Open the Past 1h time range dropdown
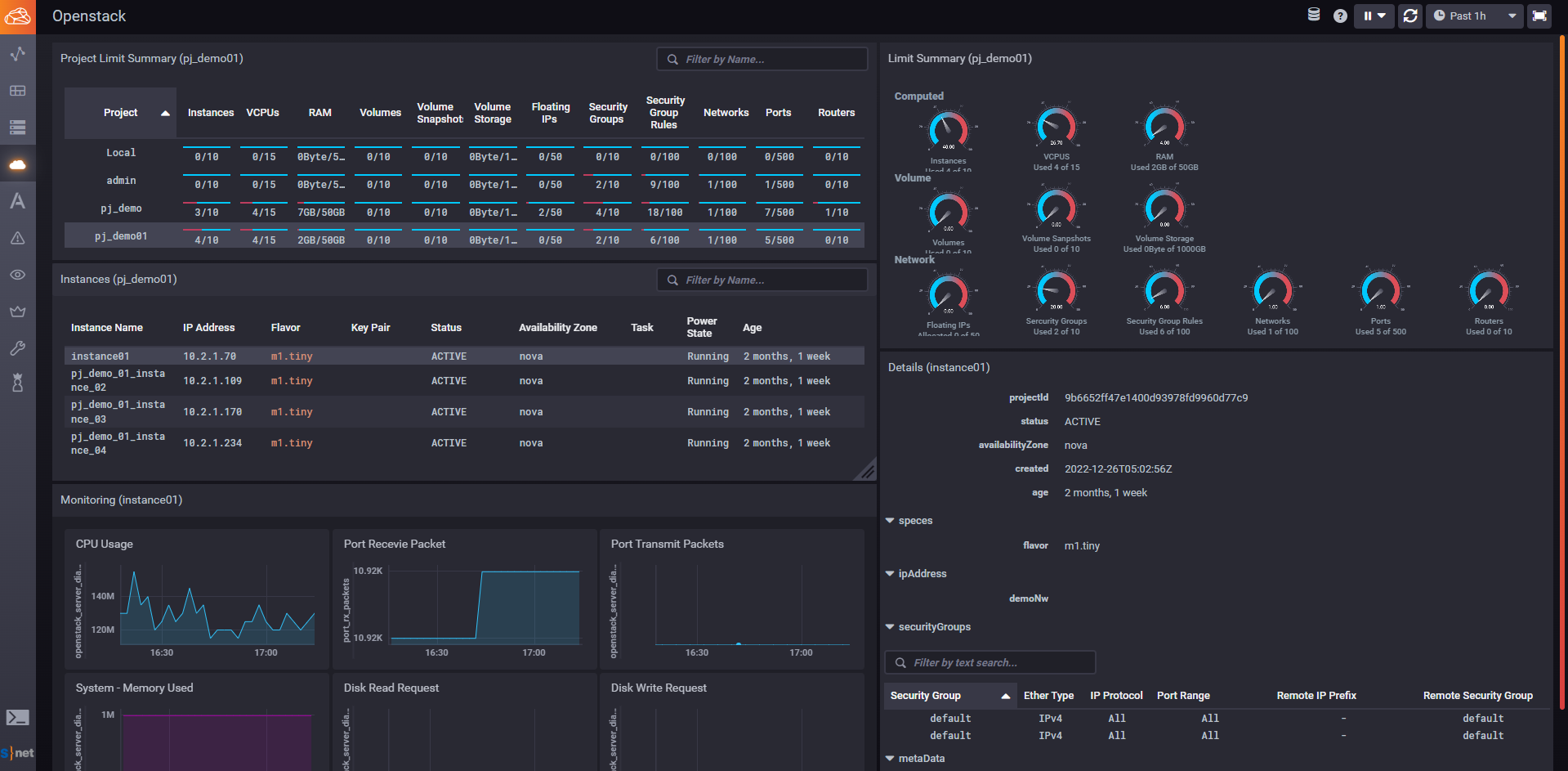This screenshot has height=771, width=1568. [x=1475, y=16]
